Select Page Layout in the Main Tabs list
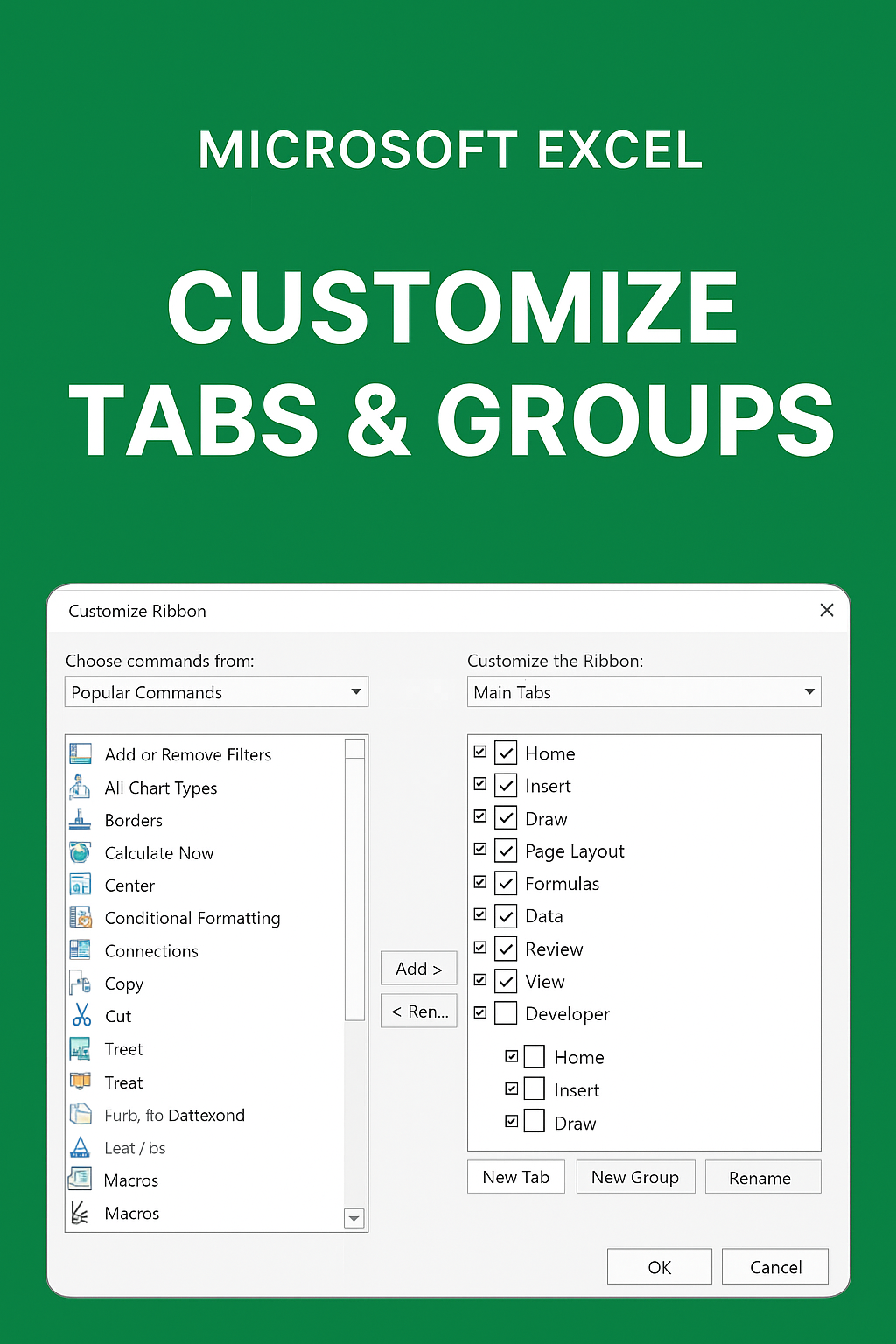The width and height of the screenshot is (896, 1344). (x=574, y=850)
